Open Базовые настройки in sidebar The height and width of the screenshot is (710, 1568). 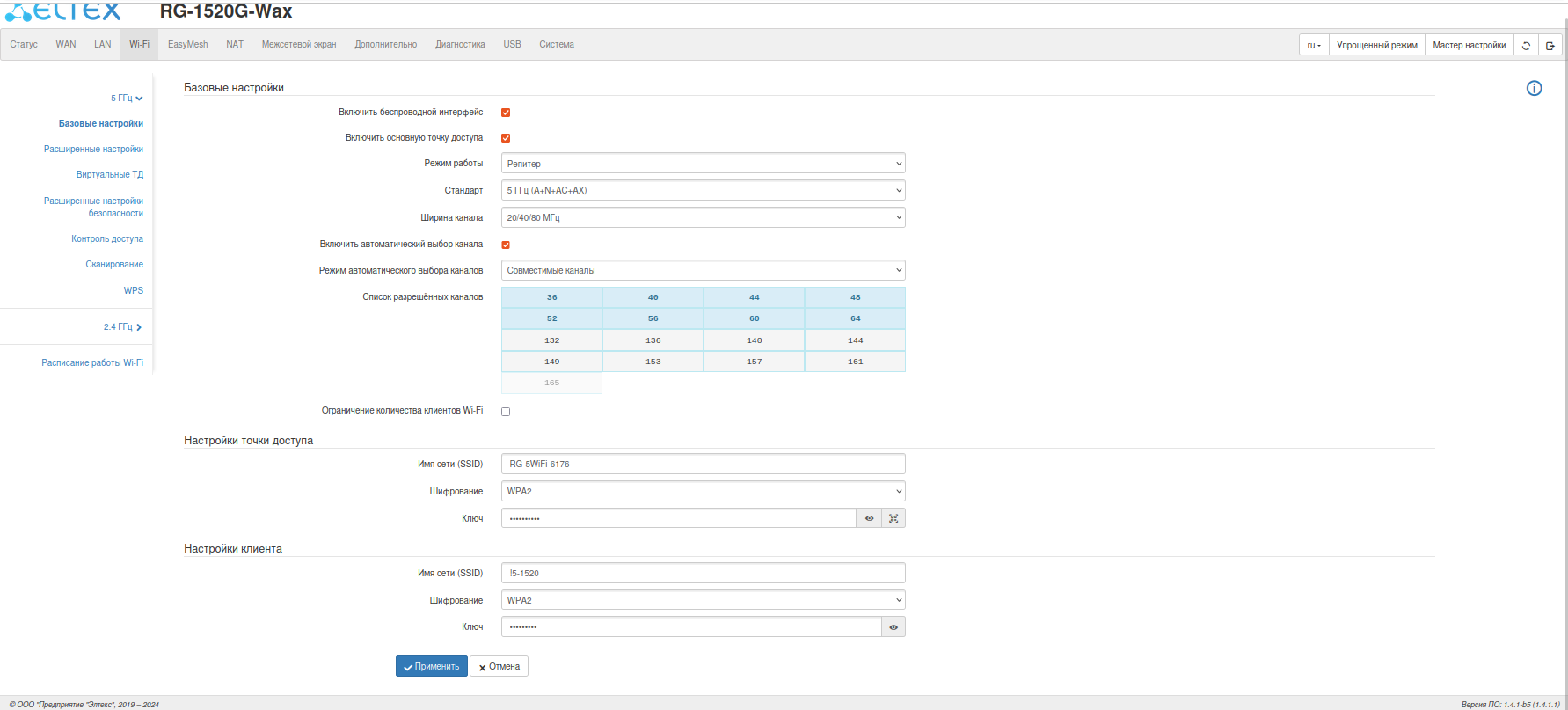tap(101, 124)
